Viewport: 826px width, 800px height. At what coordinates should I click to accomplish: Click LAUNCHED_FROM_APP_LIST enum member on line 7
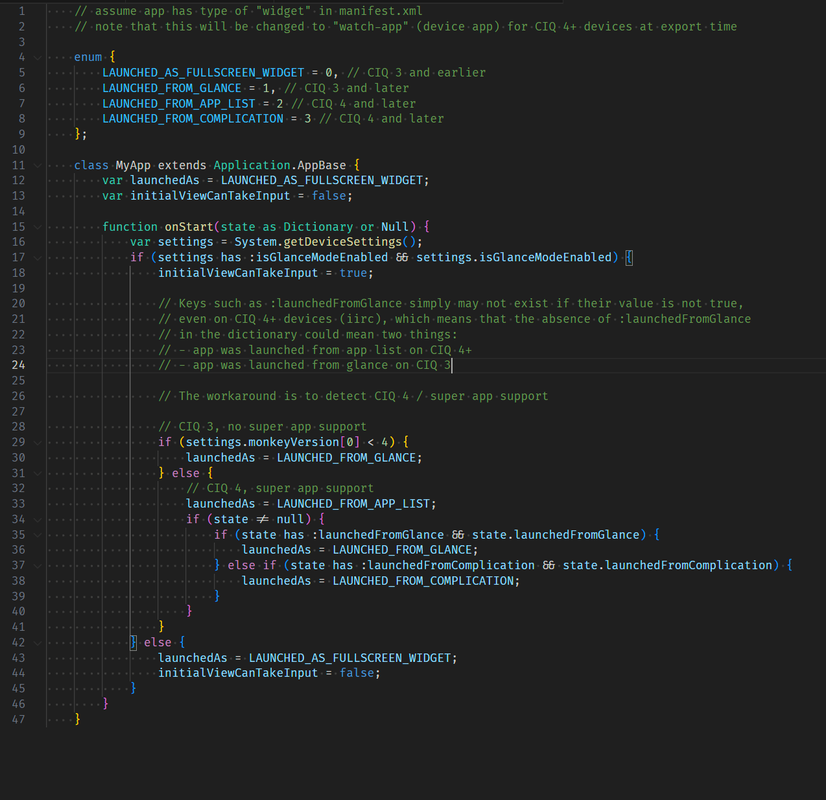(x=179, y=104)
